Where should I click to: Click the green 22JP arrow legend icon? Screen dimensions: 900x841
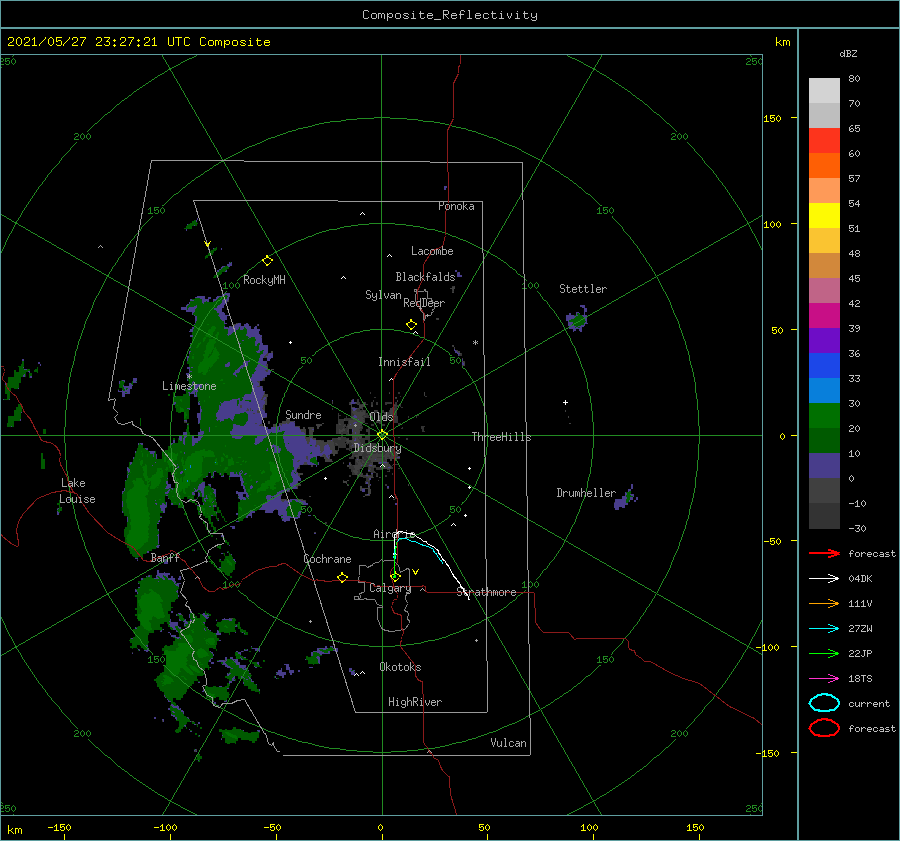point(824,653)
